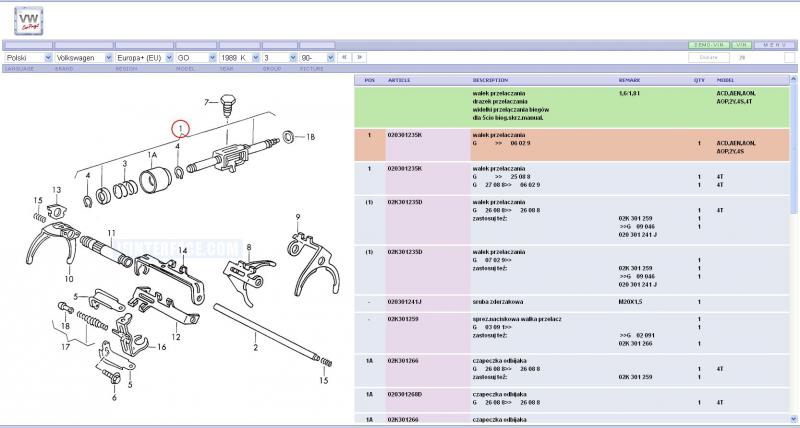Click article number 020301268D
The image size is (800, 428).
405,394
